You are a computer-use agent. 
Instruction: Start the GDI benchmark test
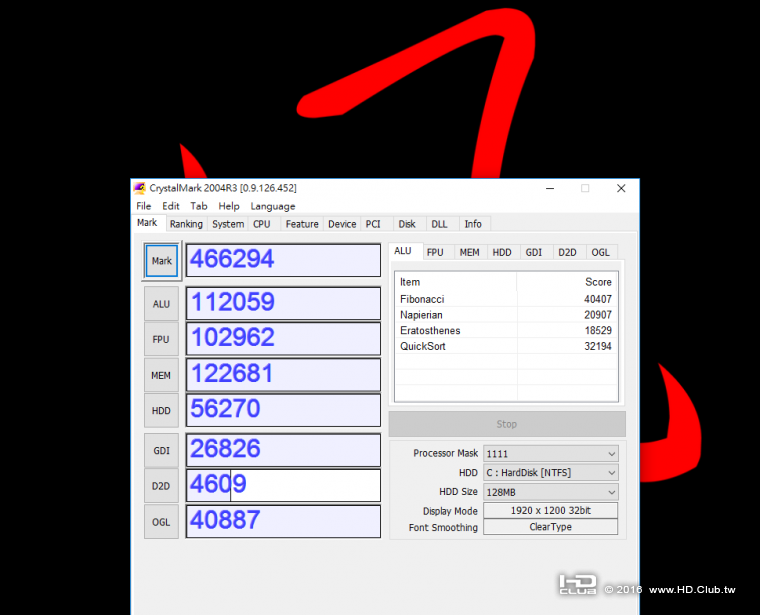(x=161, y=451)
